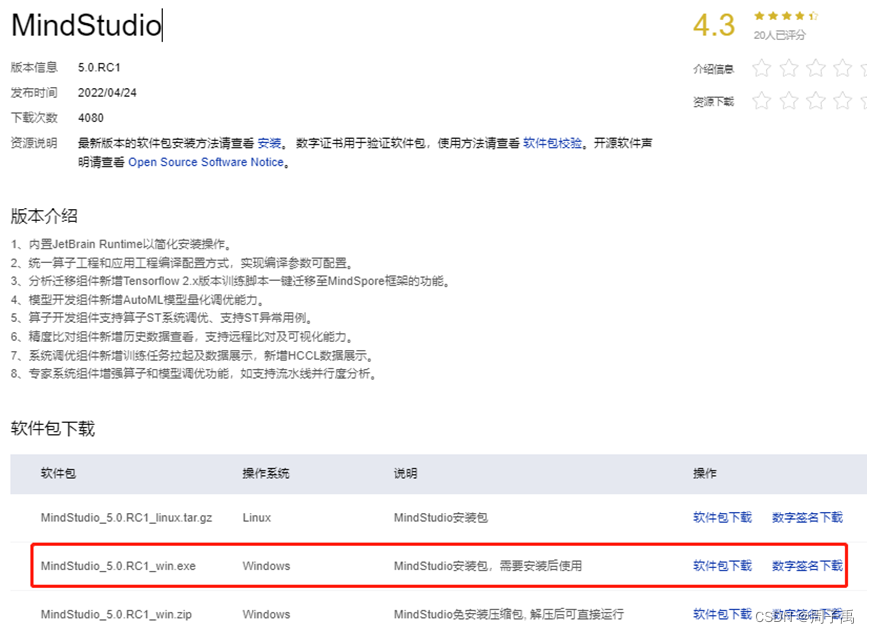Viewport: 869px width, 633px height.
Task: Open the Open Source Software Notice
Action: (205, 161)
